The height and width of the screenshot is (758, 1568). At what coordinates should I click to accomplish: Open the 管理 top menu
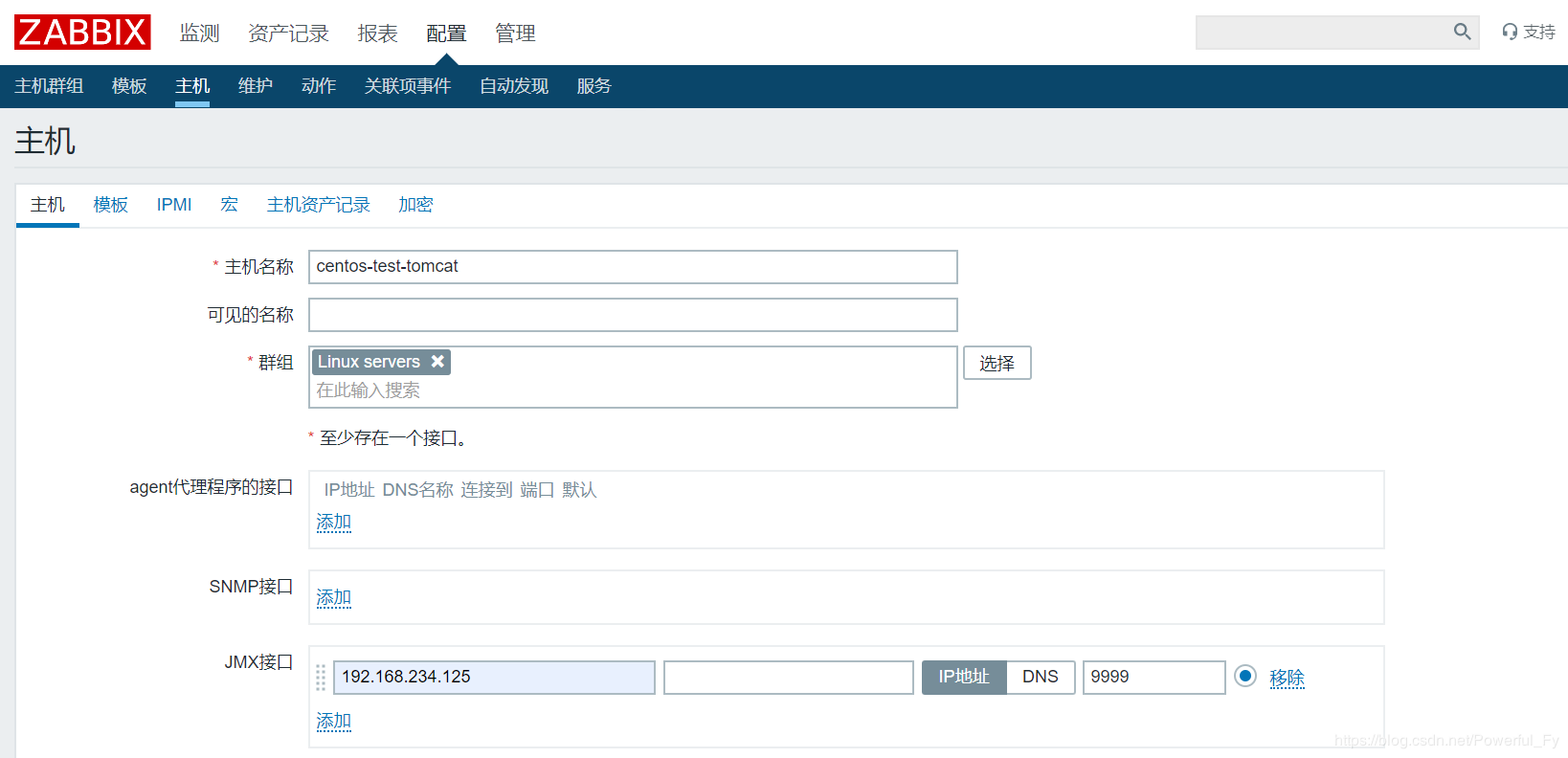(x=515, y=33)
